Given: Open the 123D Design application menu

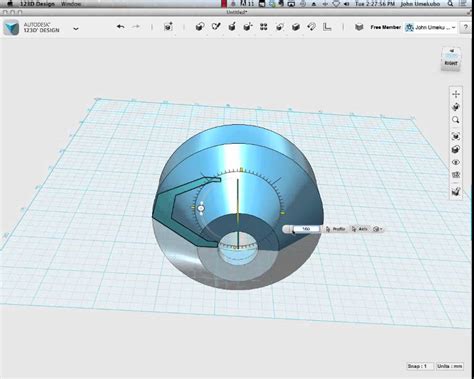Looking at the screenshot, I should pos(37,4).
